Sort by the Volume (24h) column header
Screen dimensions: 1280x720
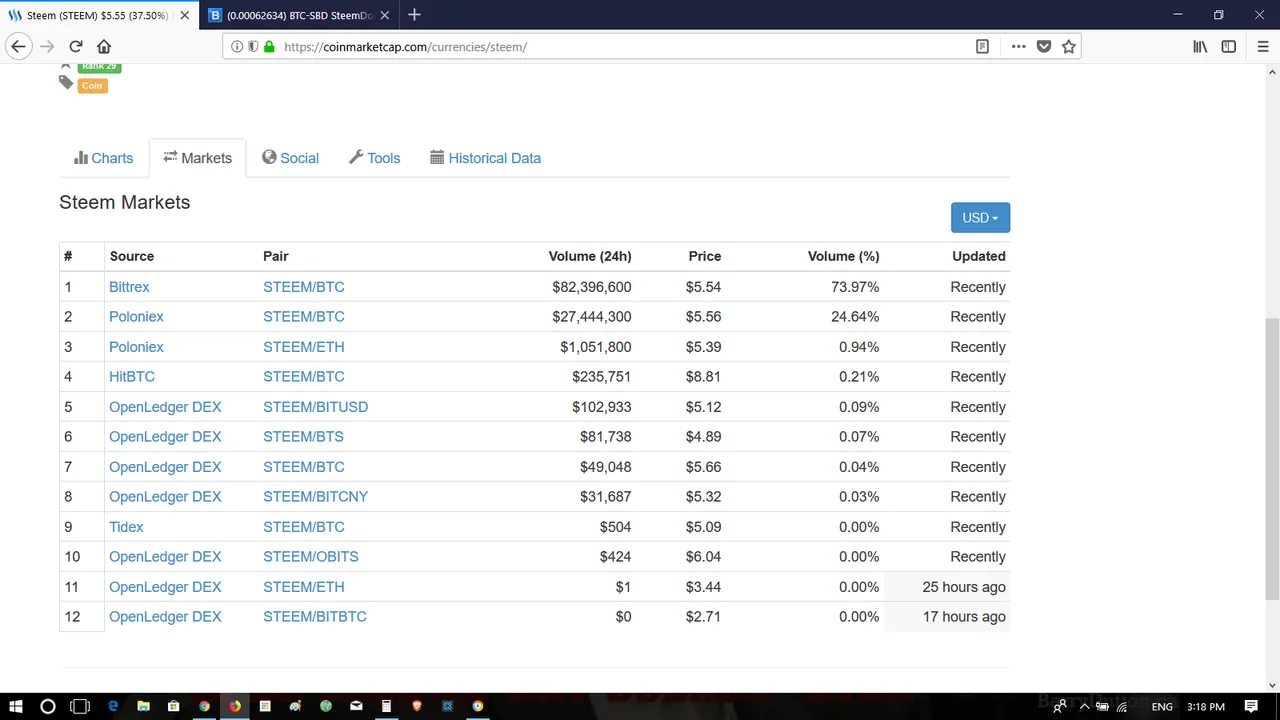(590, 256)
